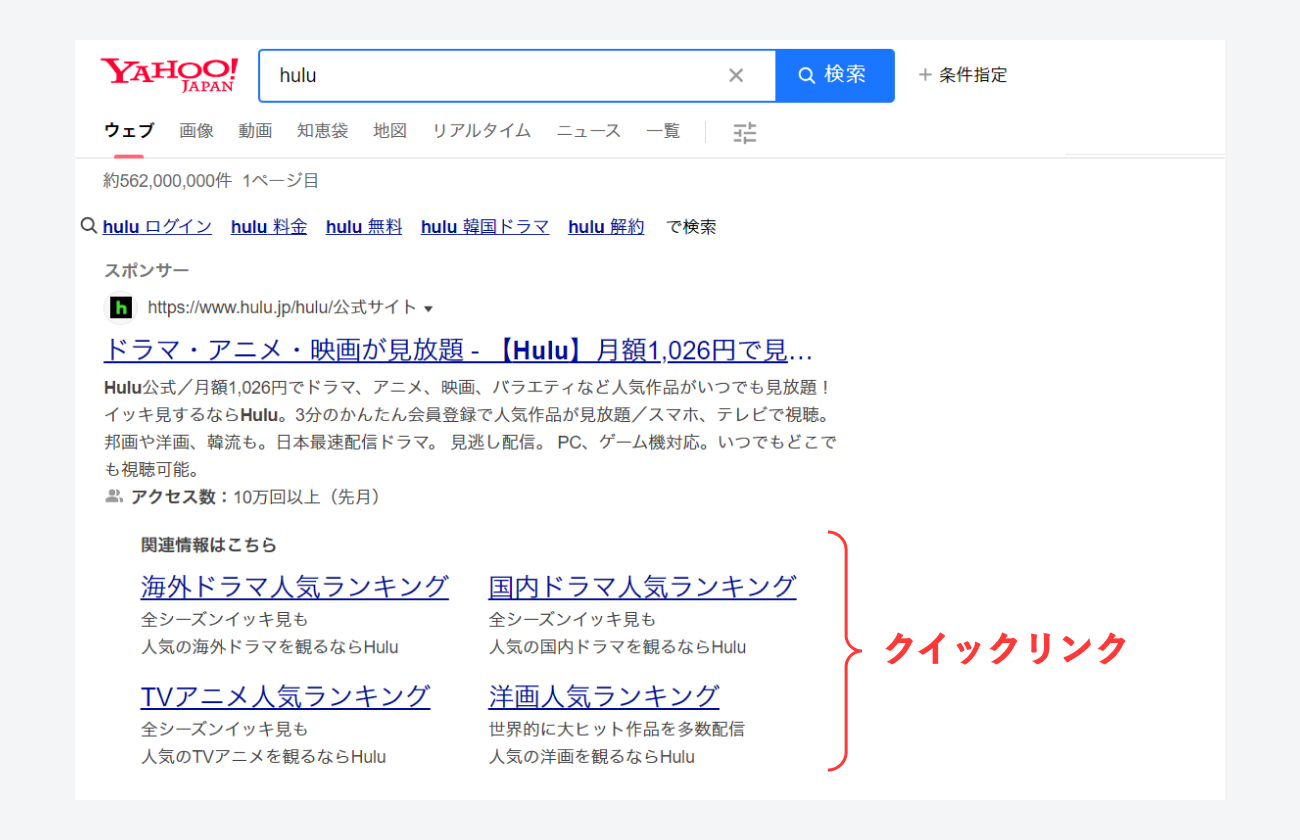Open the ニュース tab

pos(589,131)
